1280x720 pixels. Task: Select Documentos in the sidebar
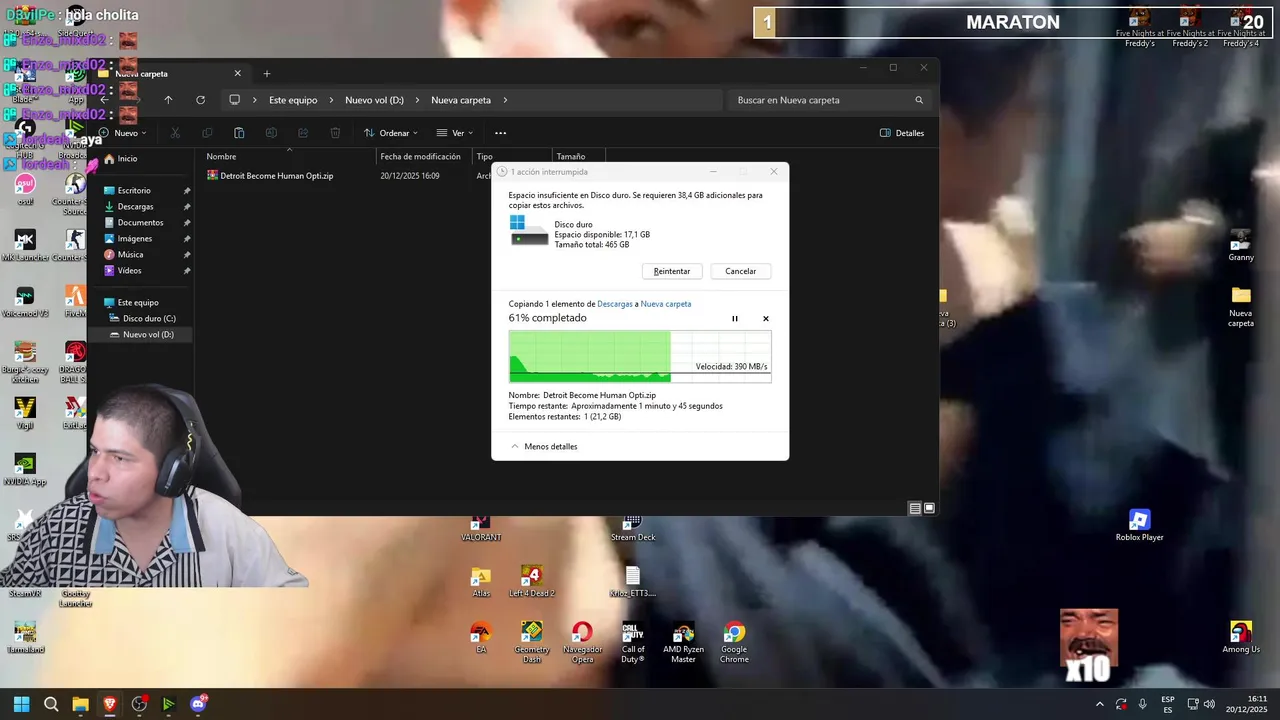click(140, 223)
